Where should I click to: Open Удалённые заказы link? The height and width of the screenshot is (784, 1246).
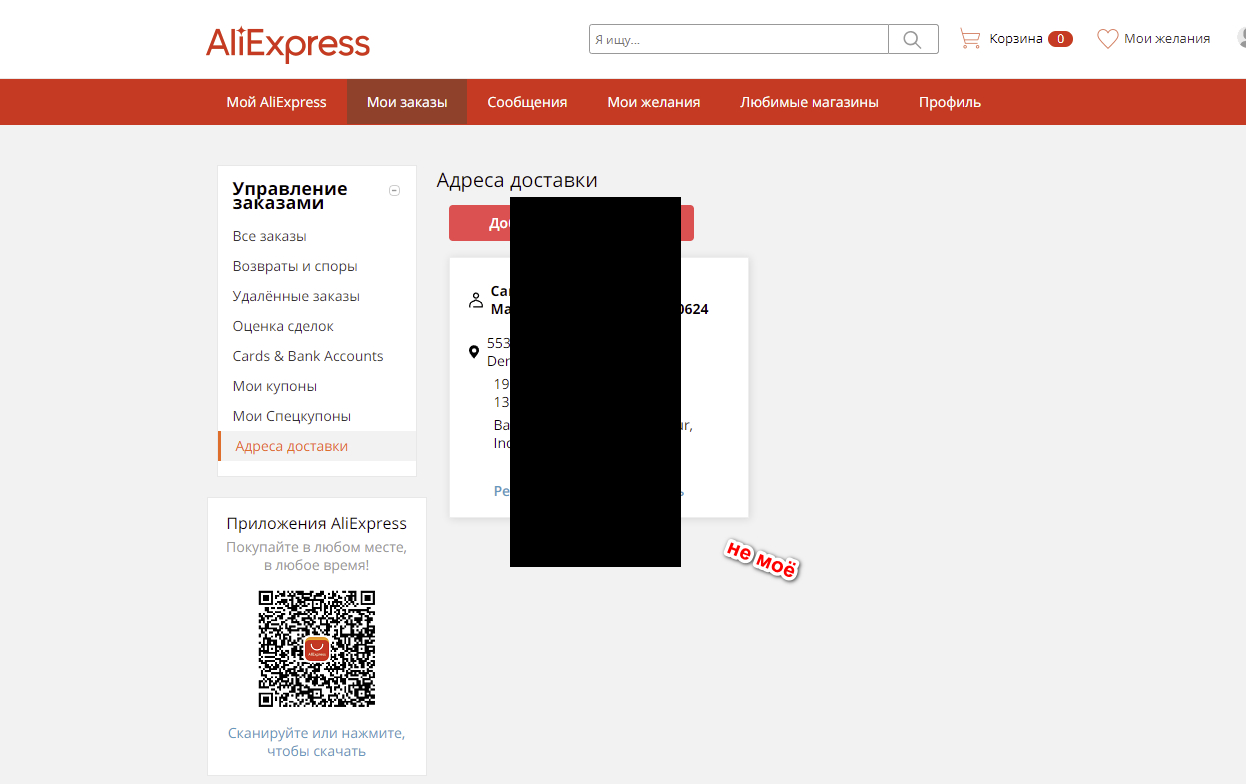pyautogui.click(x=296, y=296)
